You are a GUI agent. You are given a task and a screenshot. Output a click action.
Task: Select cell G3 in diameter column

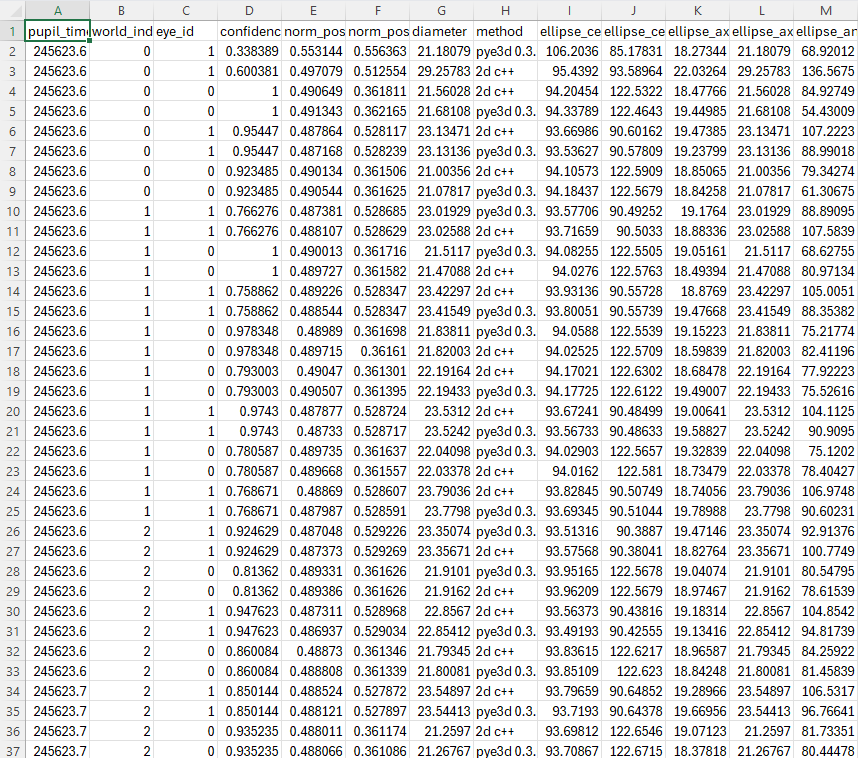[x=441, y=71]
